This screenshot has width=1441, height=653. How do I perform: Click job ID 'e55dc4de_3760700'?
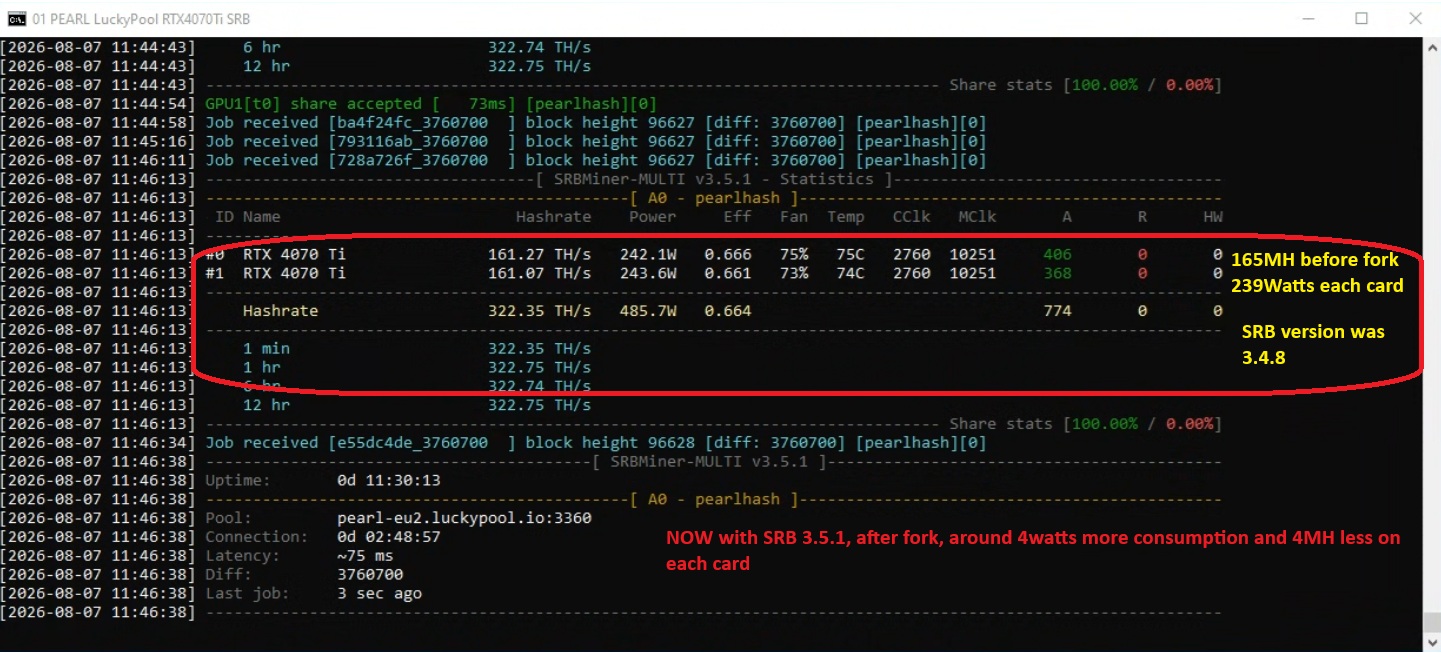point(412,443)
